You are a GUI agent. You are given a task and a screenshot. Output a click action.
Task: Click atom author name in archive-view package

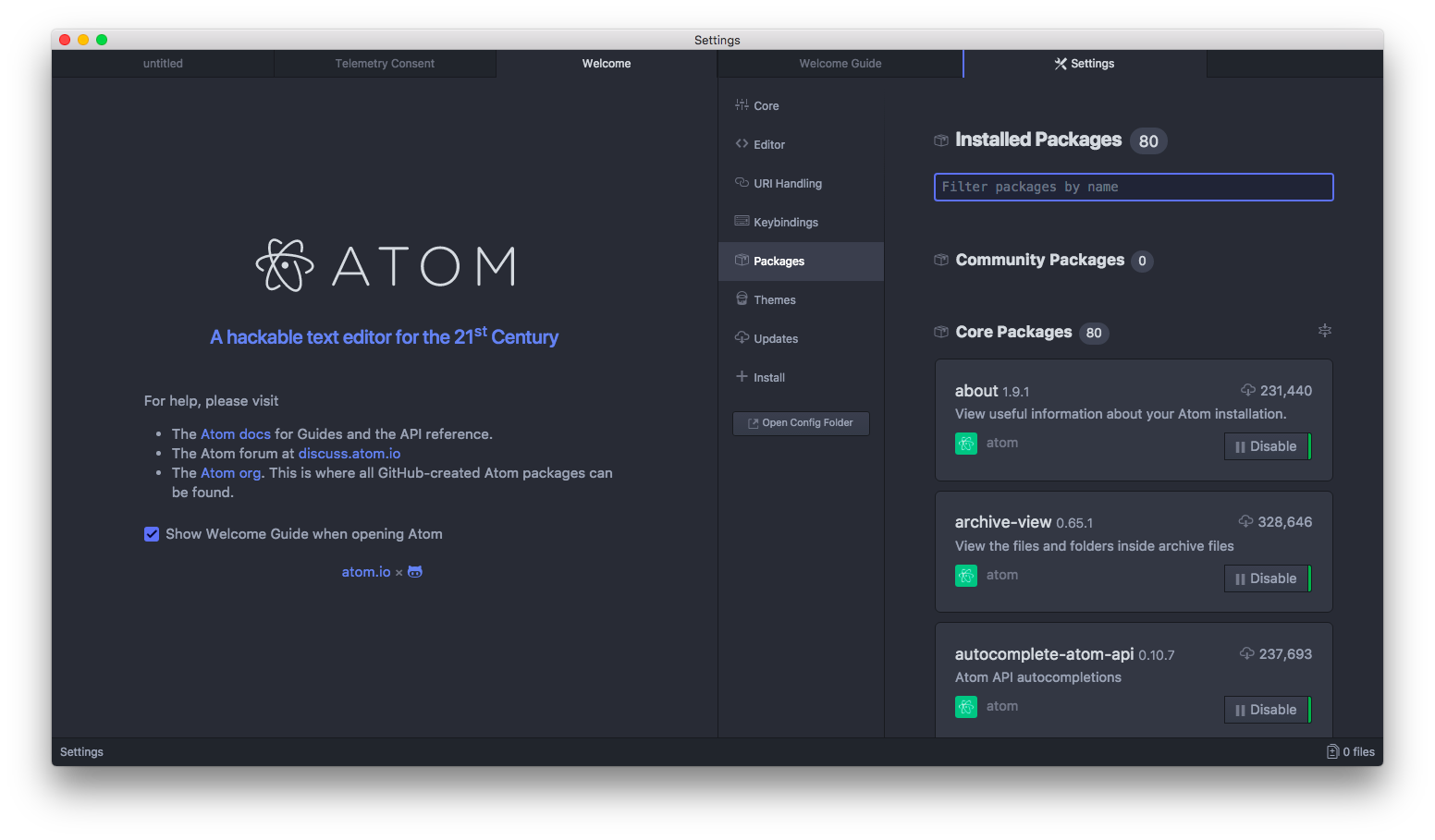click(1002, 576)
